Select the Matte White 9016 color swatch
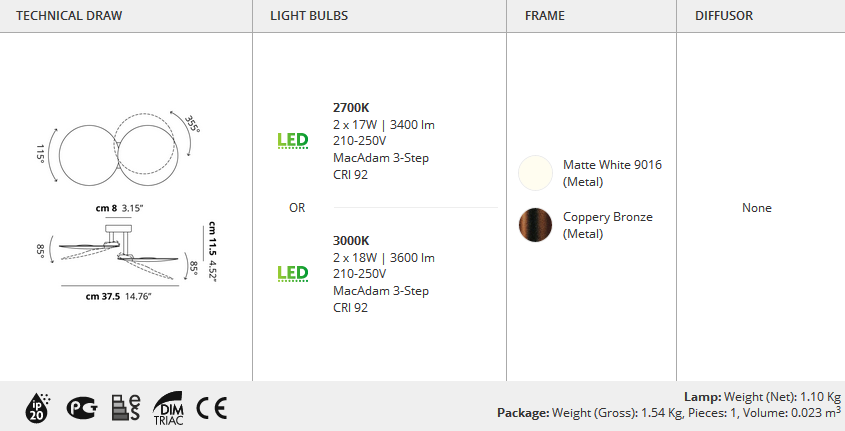The height and width of the screenshot is (431, 845). [535, 173]
